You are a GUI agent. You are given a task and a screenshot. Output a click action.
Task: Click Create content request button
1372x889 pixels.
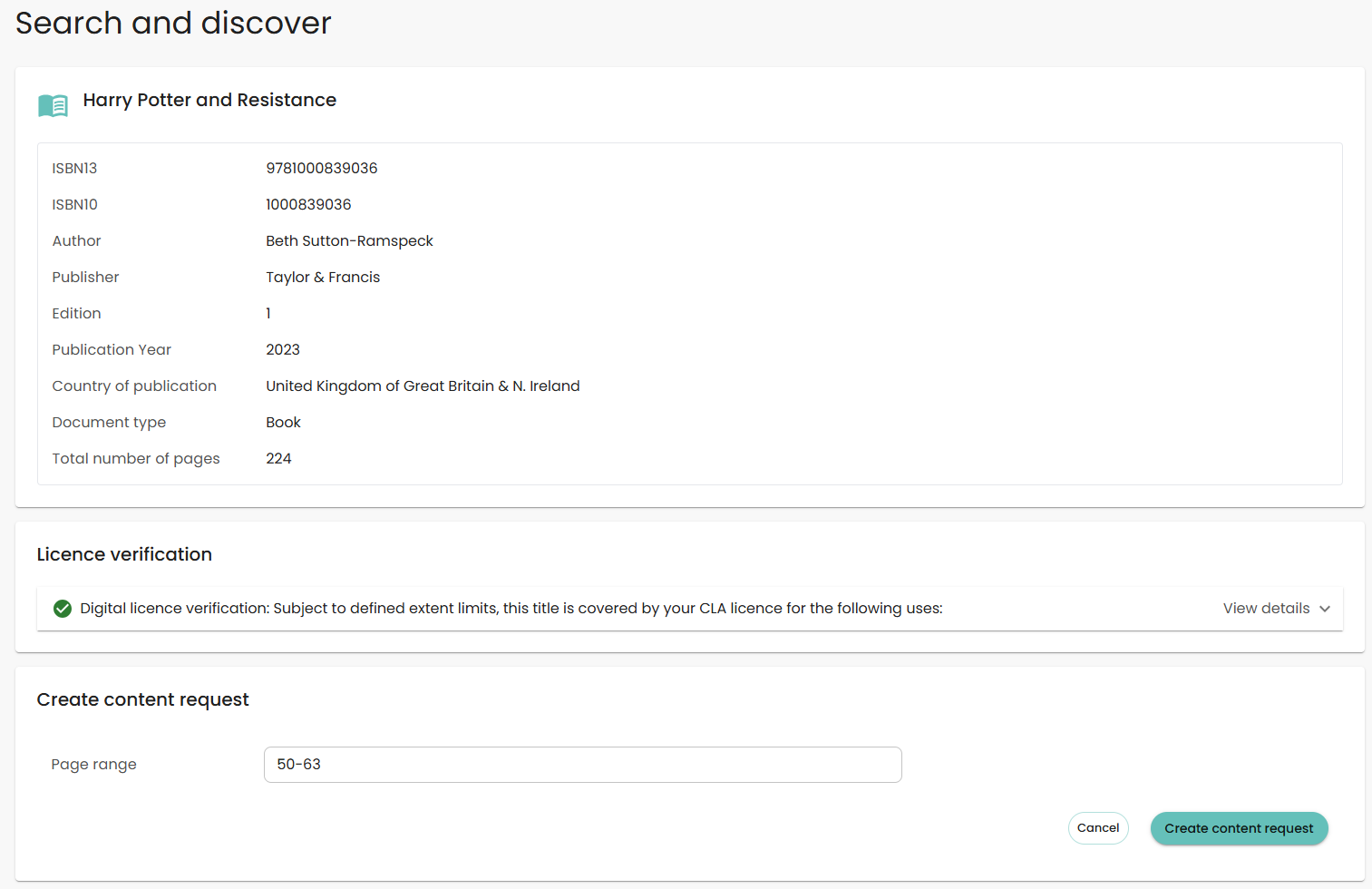[x=1239, y=828]
